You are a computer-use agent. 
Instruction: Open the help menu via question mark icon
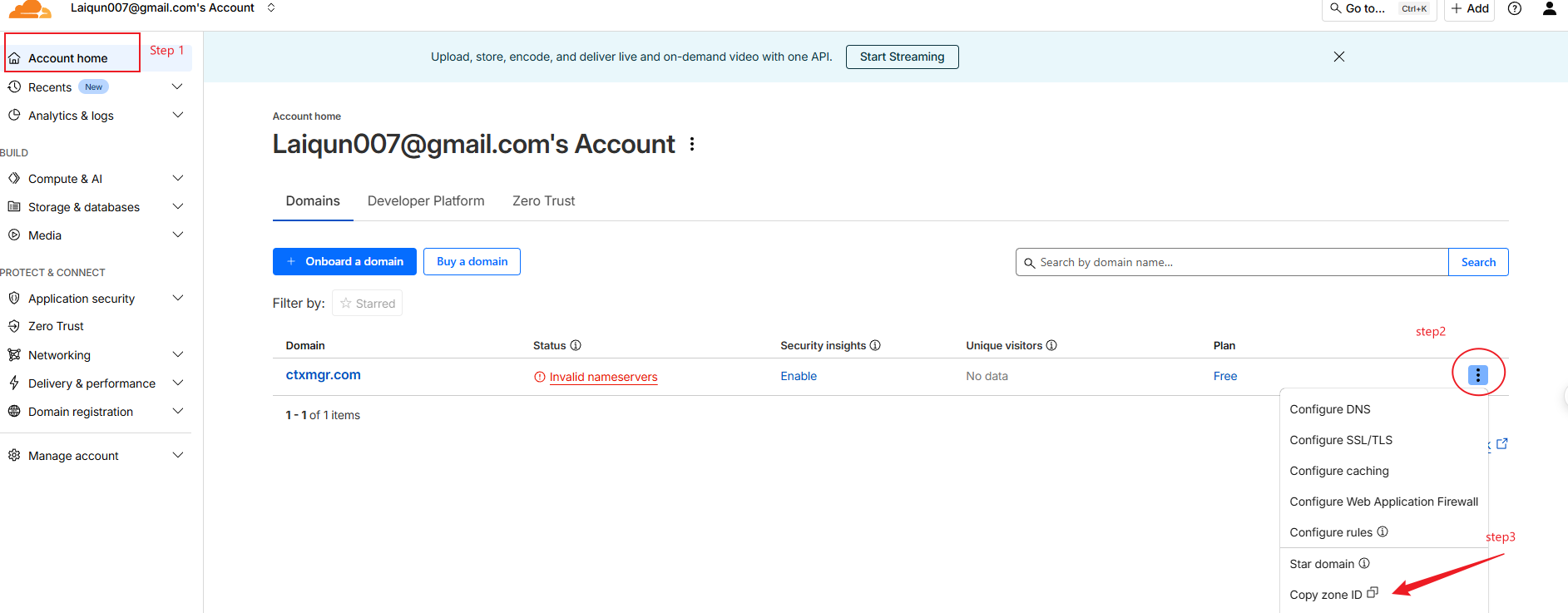(1514, 8)
